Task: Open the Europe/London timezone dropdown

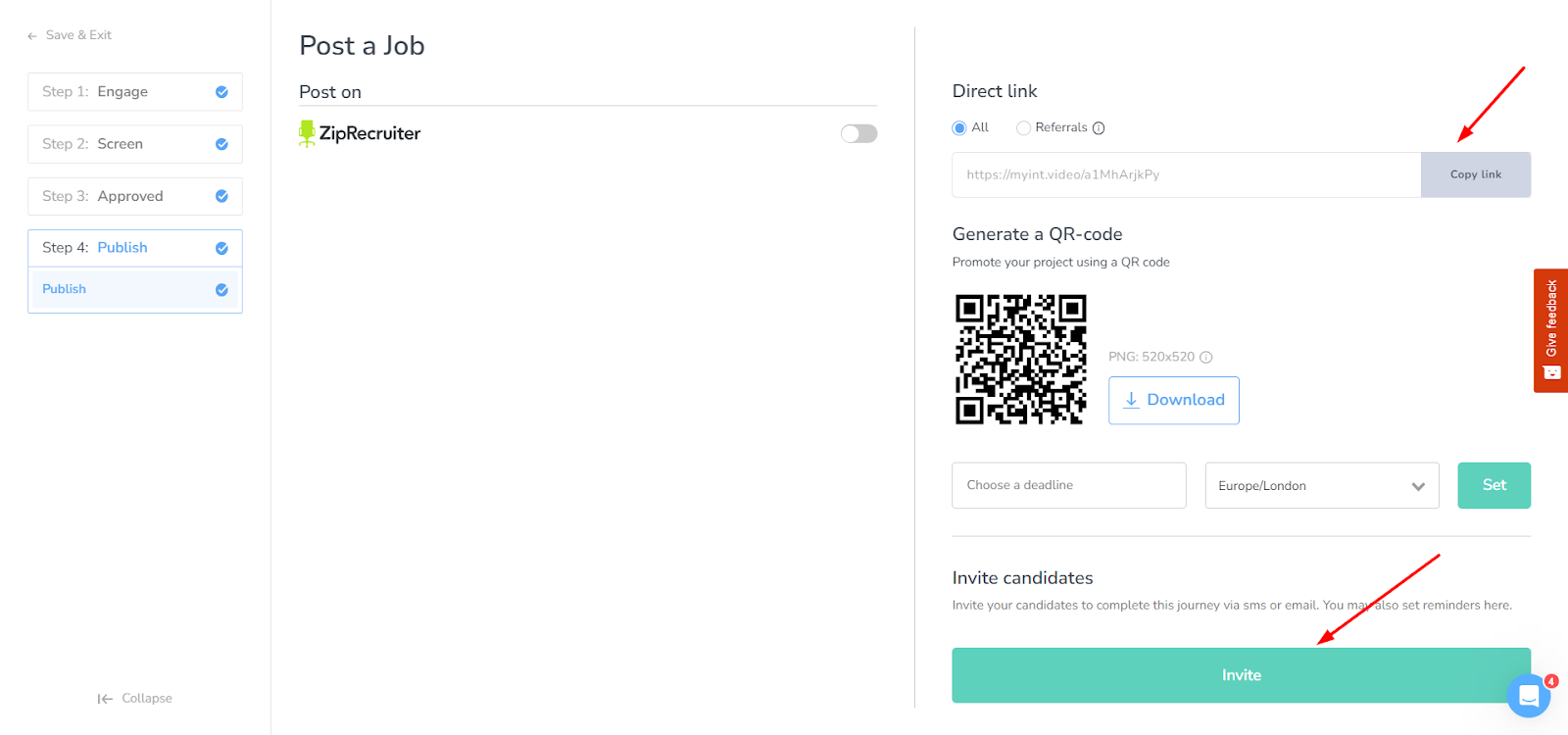Action: (x=1321, y=486)
